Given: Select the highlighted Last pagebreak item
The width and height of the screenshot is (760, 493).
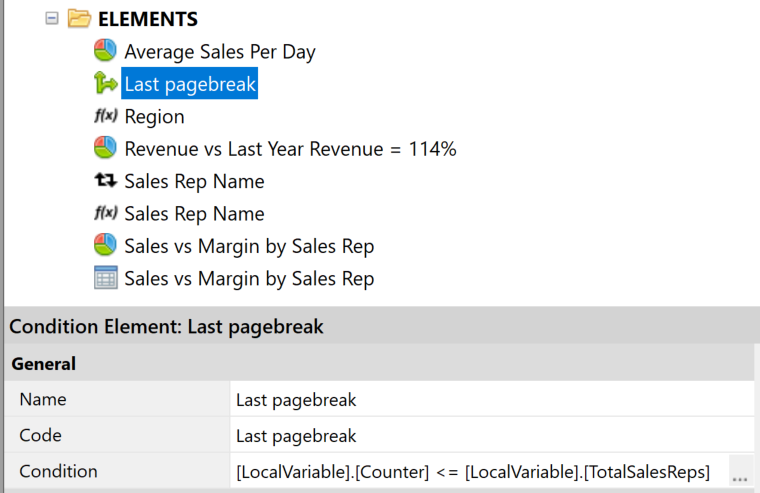Looking at the screenshot, I should [190, 85].
